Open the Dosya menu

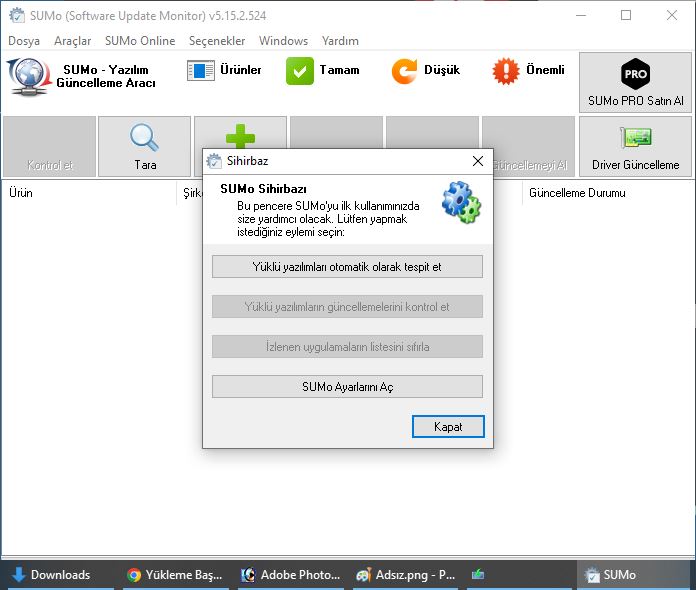coord(24,41)
